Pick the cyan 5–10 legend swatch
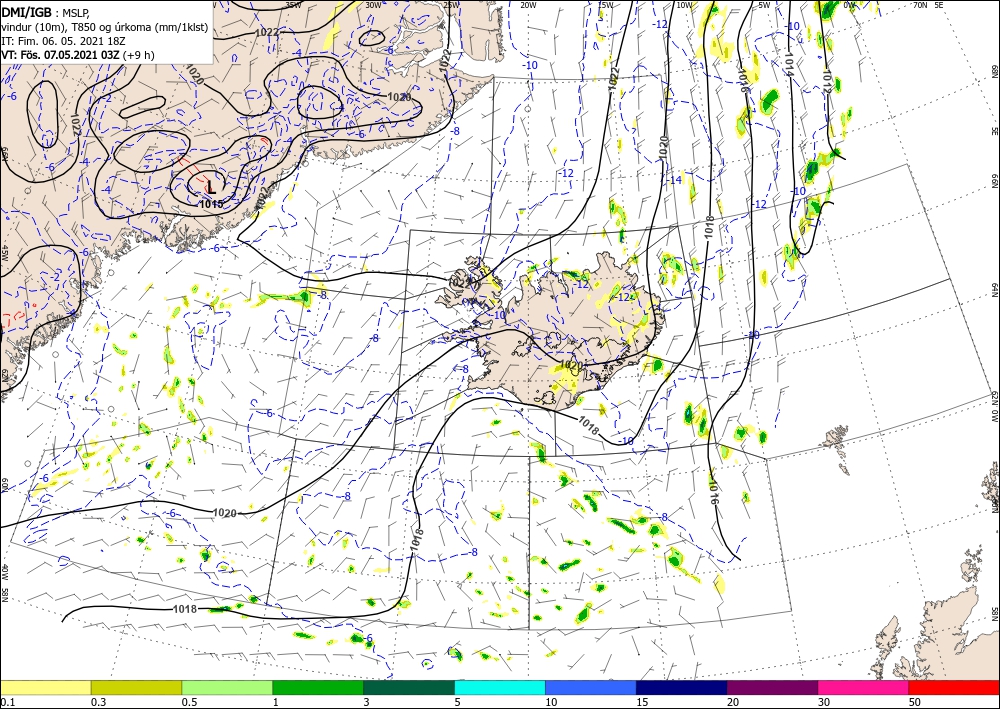 click(x=500, y=687)
